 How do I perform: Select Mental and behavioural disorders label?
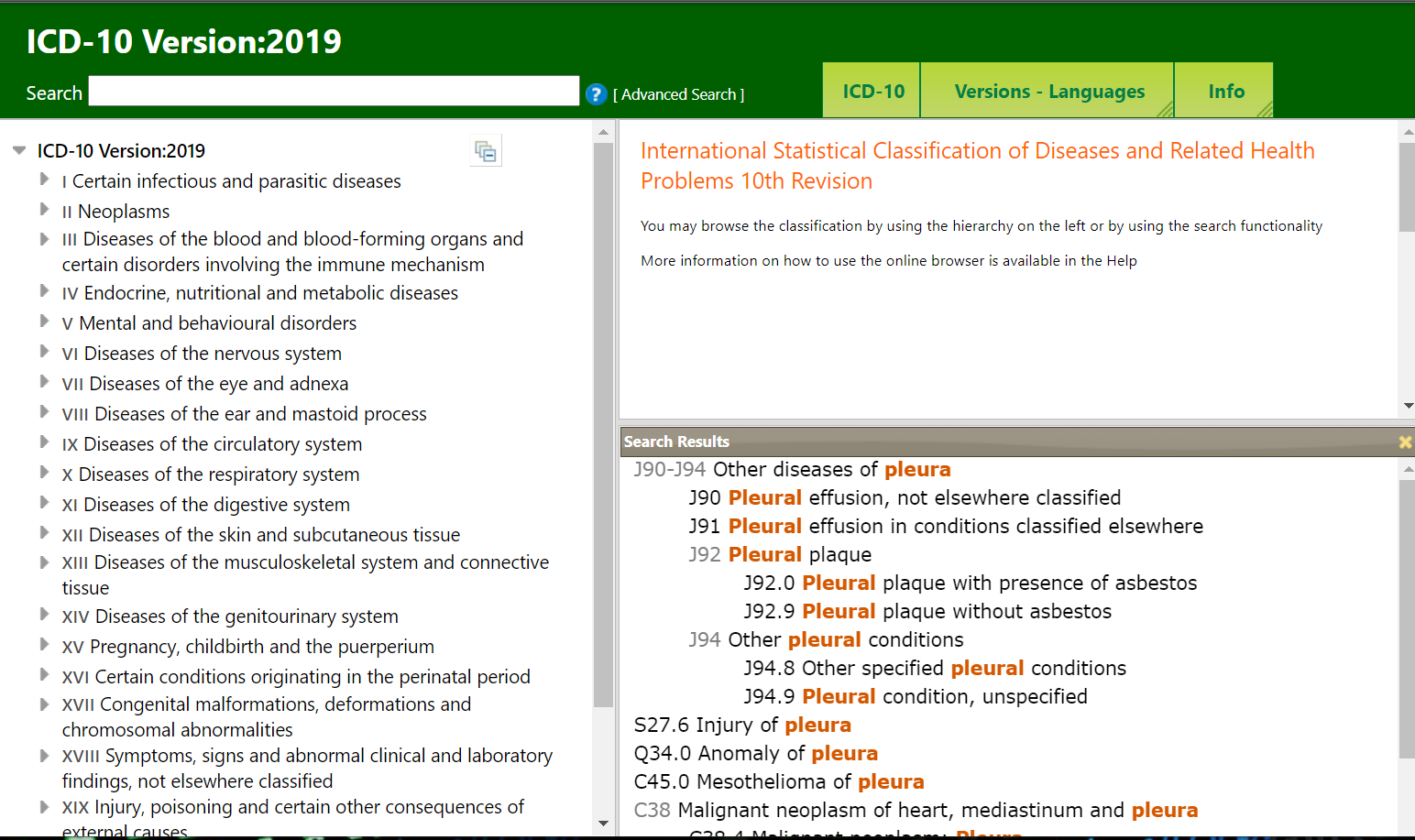coord(209,323)
